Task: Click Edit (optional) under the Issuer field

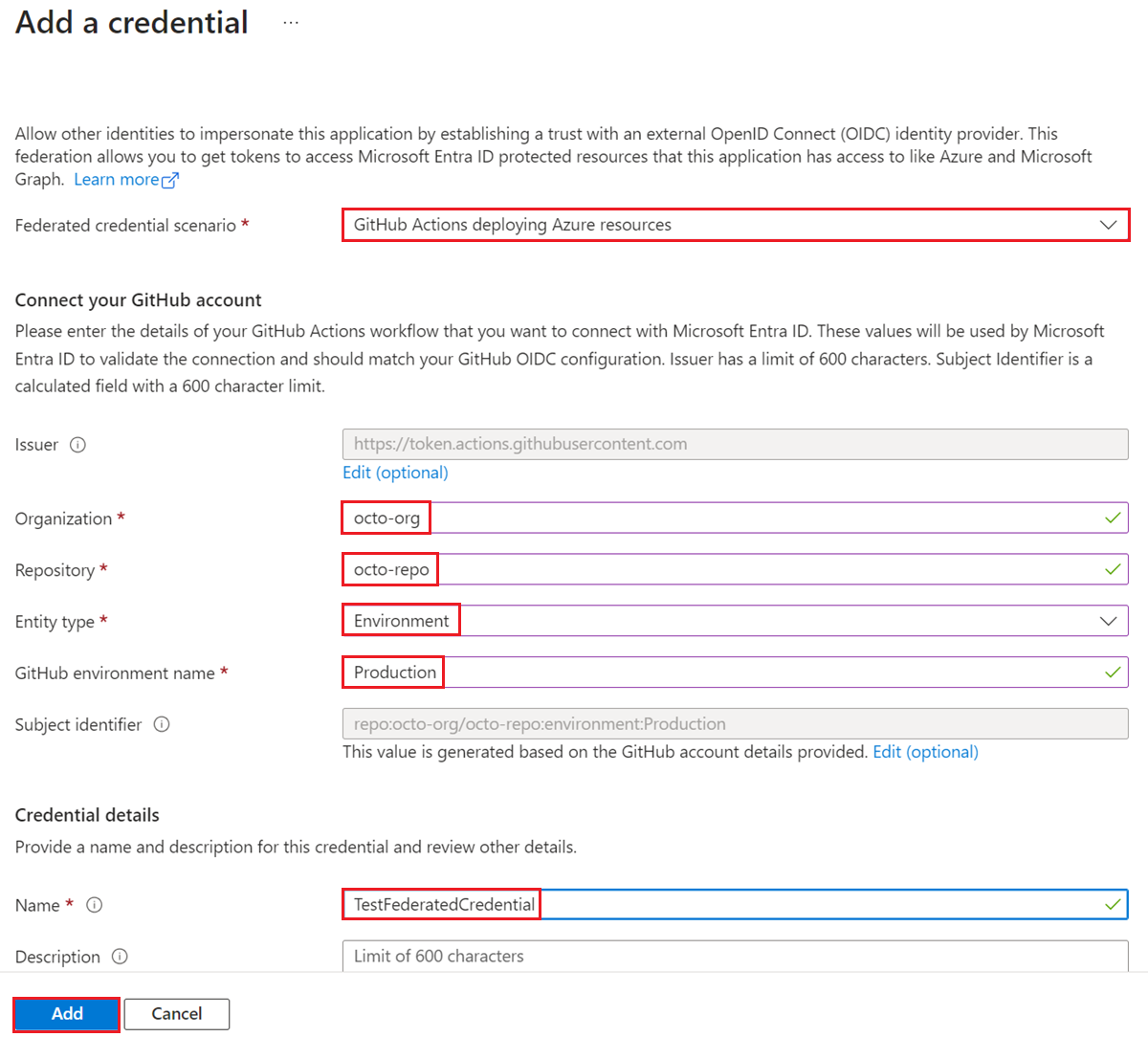Action: [395, 472]
